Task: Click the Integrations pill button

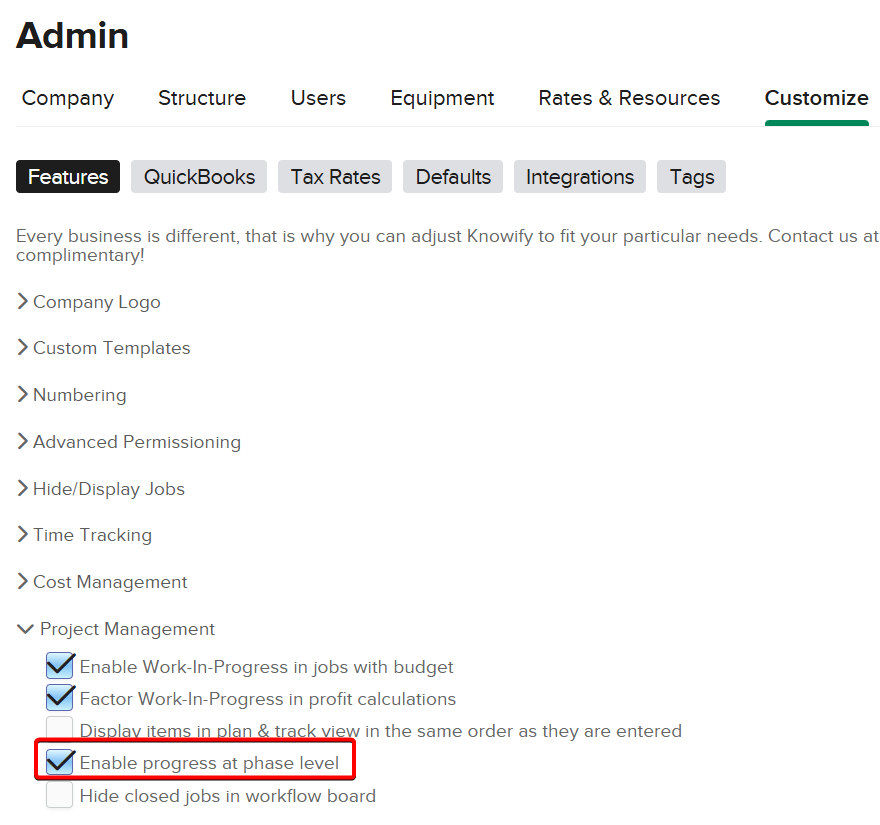Action: tap(580, 177)
